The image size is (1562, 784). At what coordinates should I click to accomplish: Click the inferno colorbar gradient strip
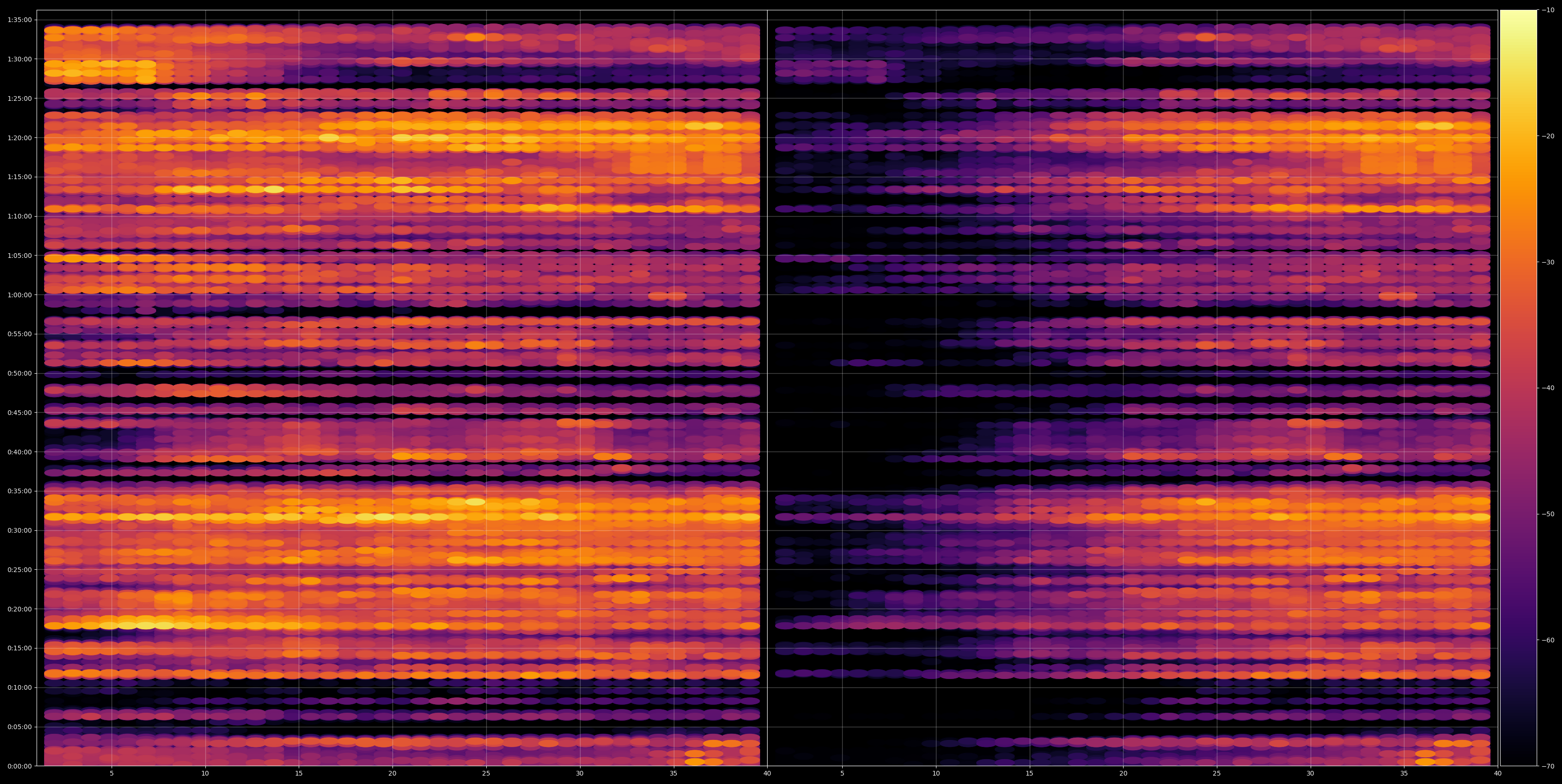coord(1518,388)
